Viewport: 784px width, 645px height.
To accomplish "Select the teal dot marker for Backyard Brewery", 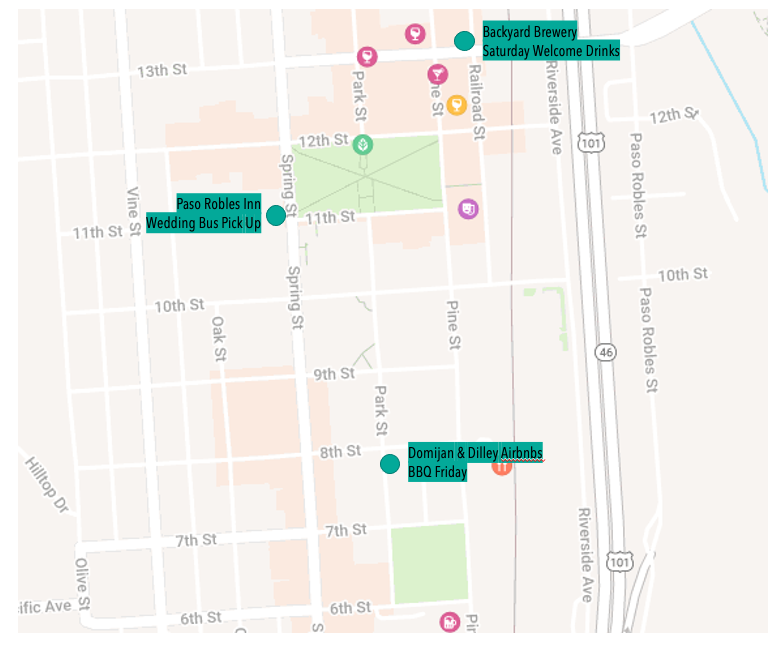I will click(x=463, y=41).
